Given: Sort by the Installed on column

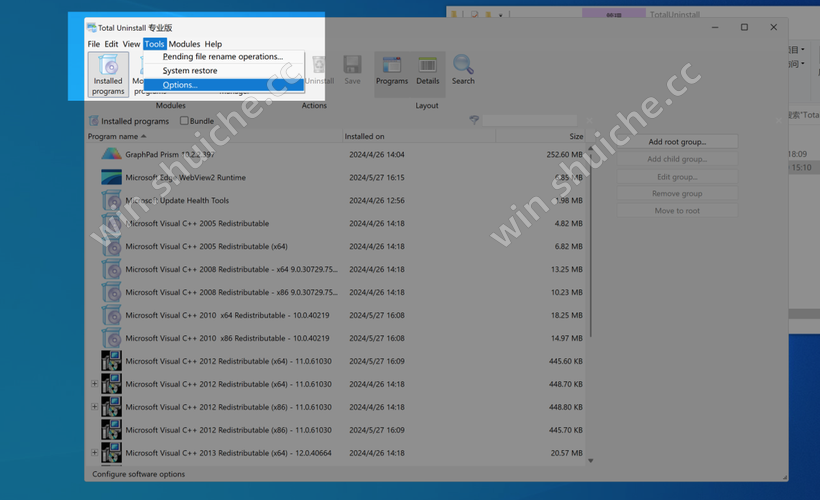Looking at the screenshot, I should coord(419,136).
